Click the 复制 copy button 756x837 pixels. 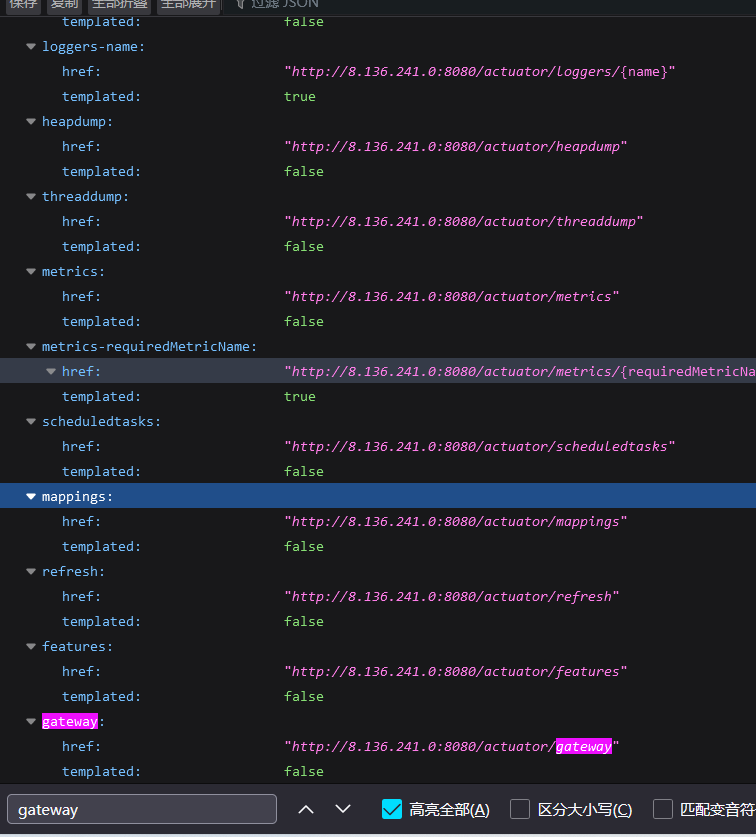[x=65, y=4]
